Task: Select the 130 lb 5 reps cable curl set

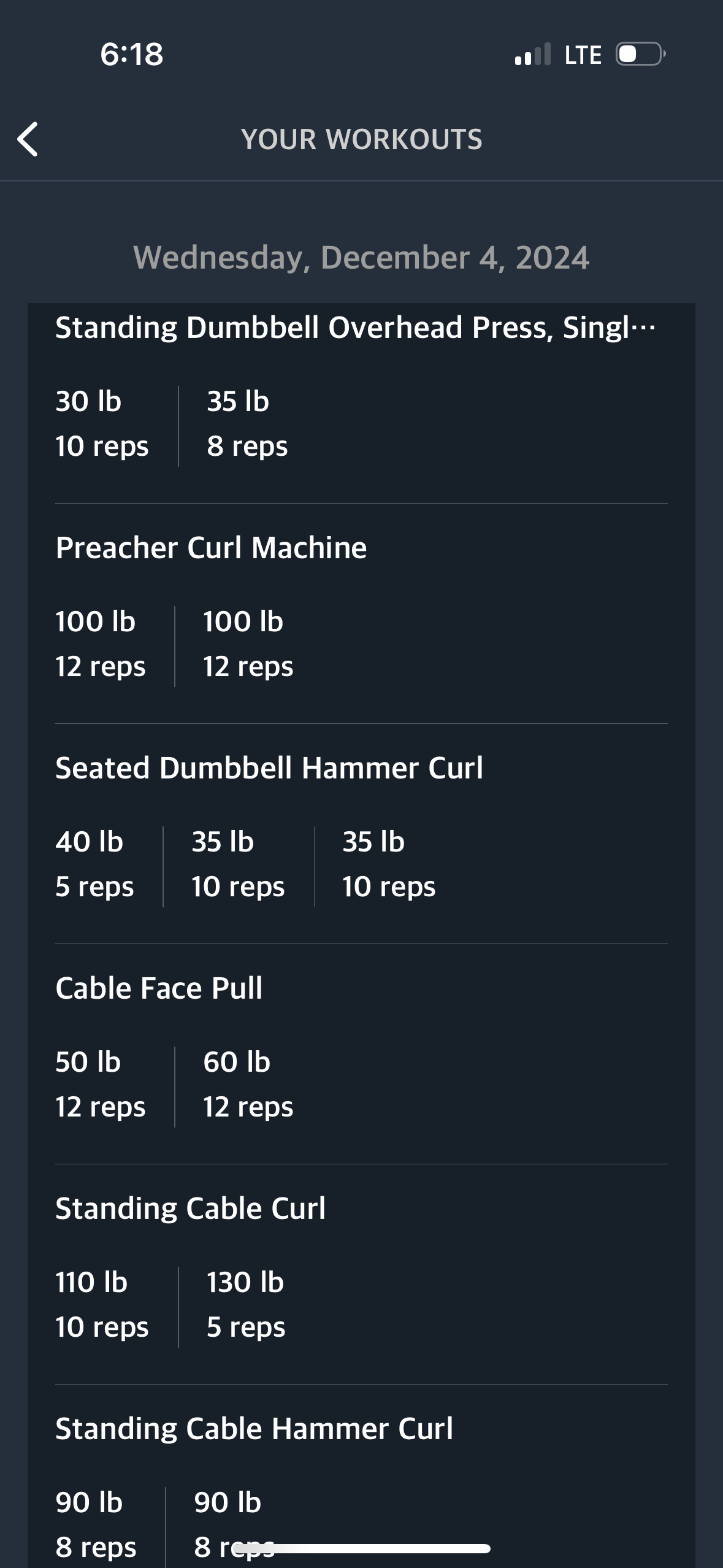Action: pos(246,1305)
